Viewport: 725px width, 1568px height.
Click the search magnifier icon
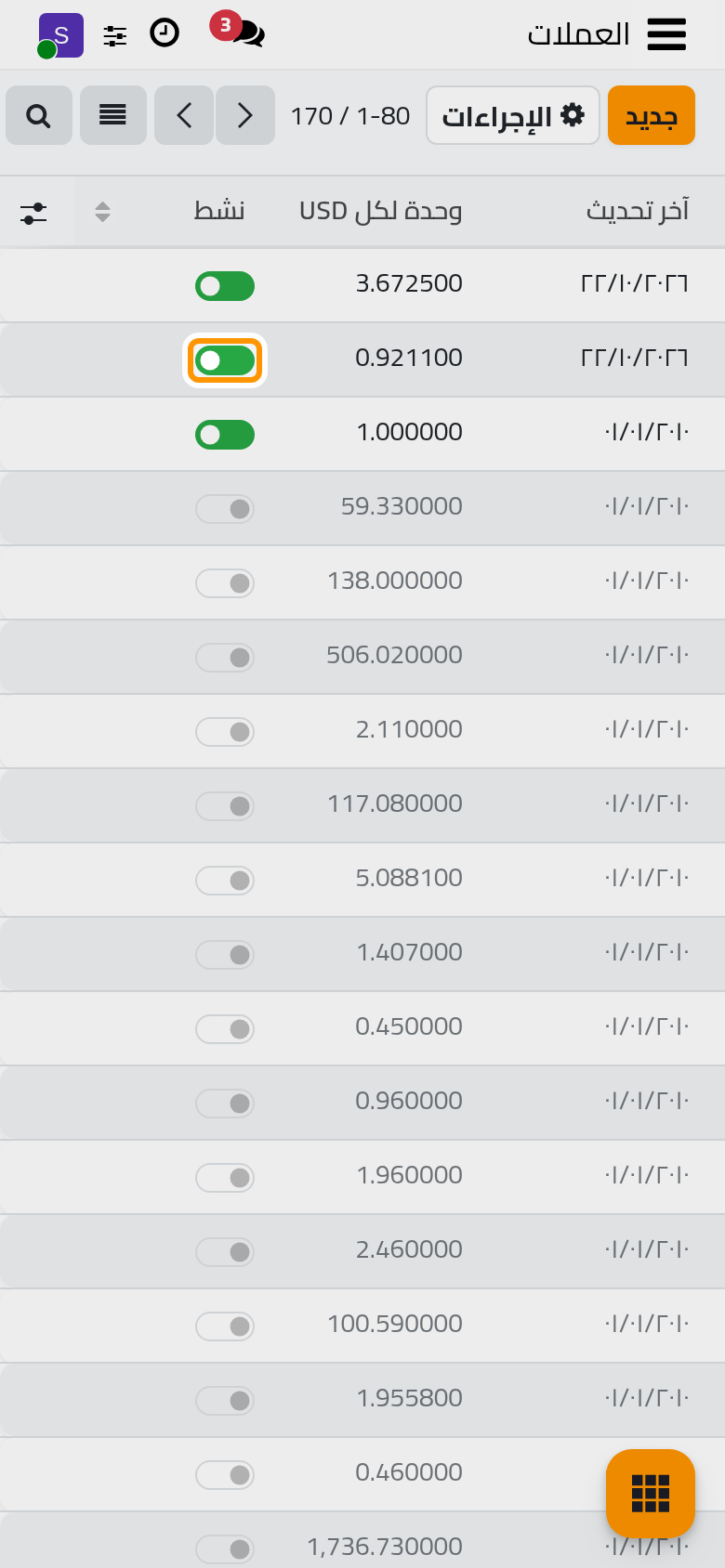point(39,115)
